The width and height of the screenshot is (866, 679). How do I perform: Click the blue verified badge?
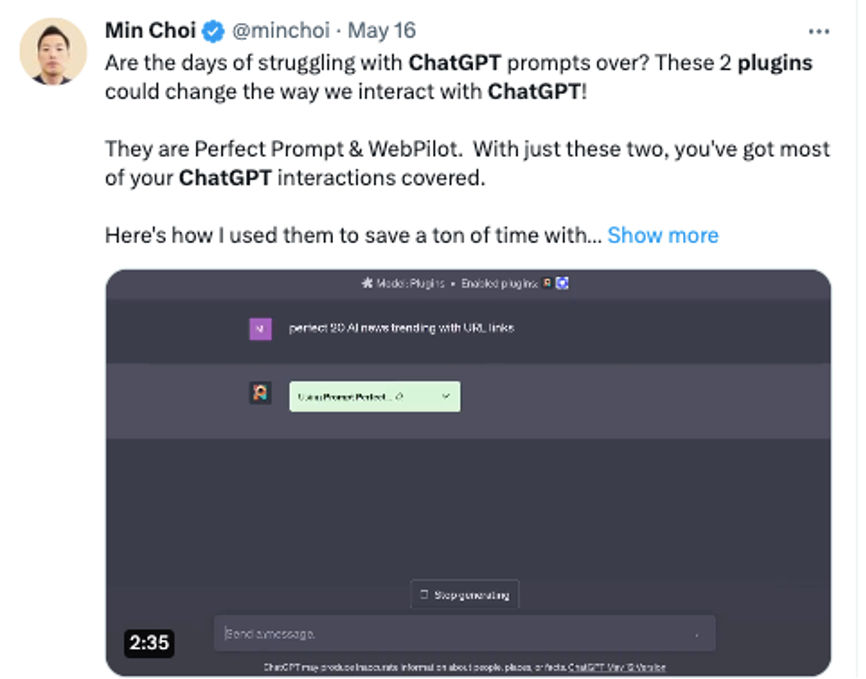(213, 32)
